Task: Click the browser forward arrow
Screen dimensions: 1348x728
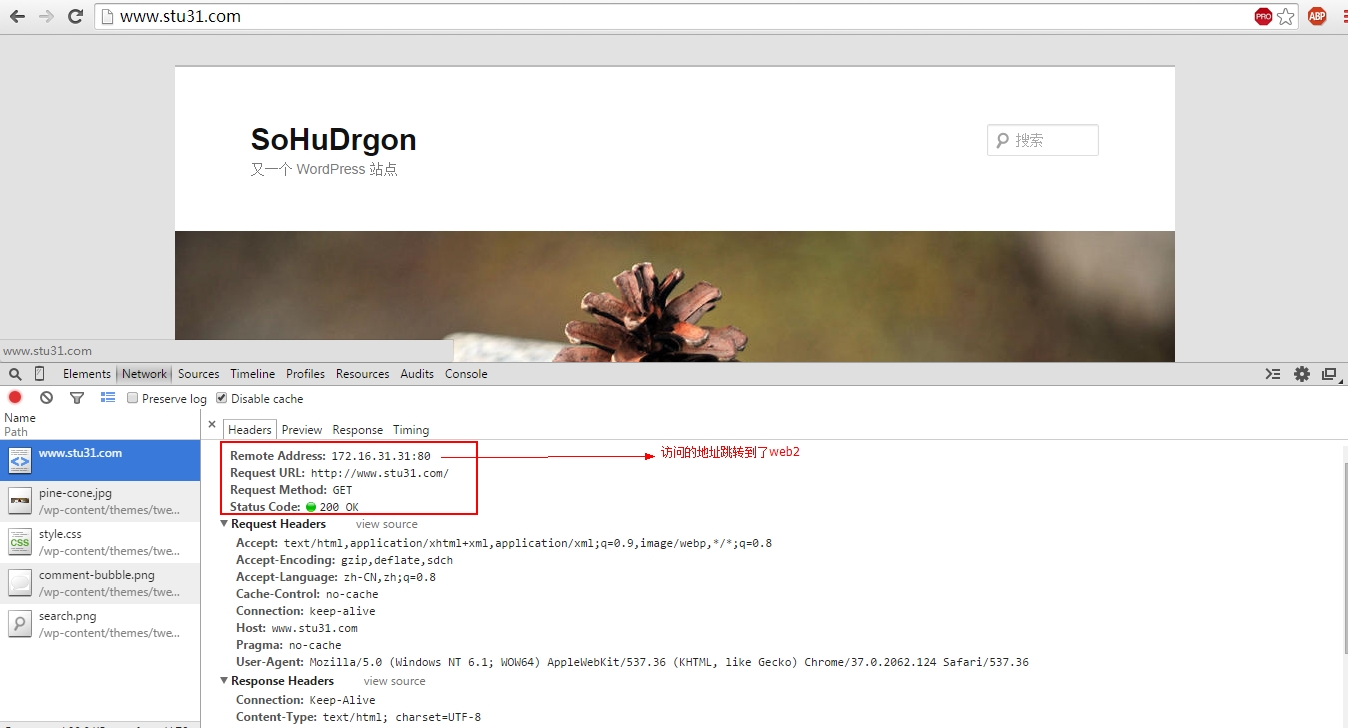Action: coord(46,16)
